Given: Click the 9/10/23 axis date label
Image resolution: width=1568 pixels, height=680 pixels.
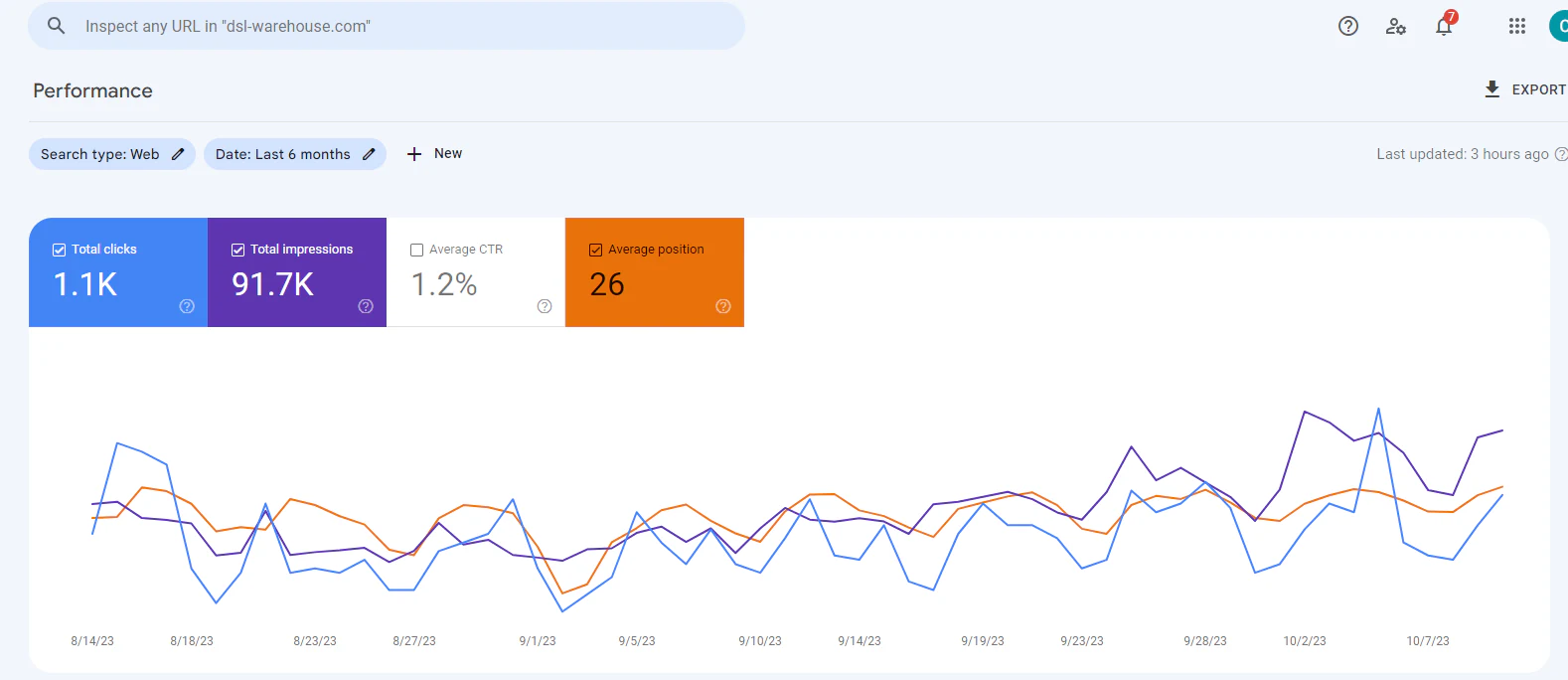Looking at the screenshot, I should [760, 641].
